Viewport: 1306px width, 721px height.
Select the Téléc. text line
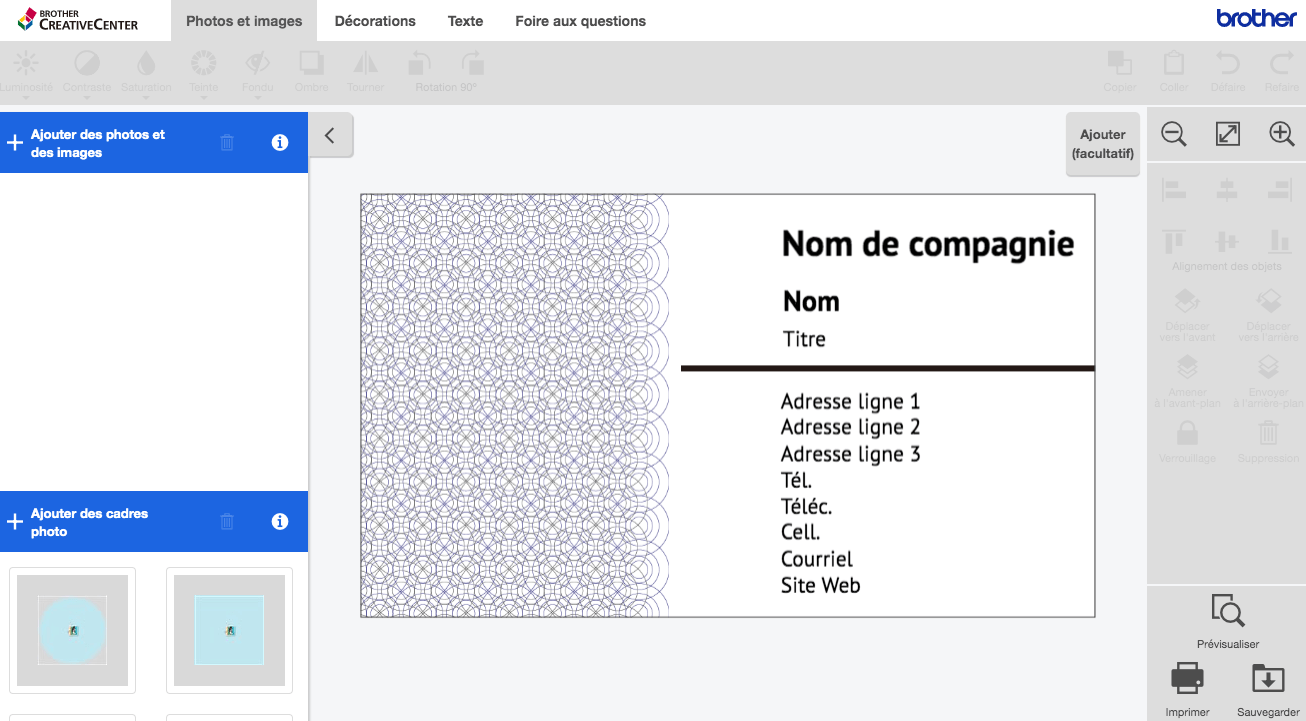coord(806,506)
